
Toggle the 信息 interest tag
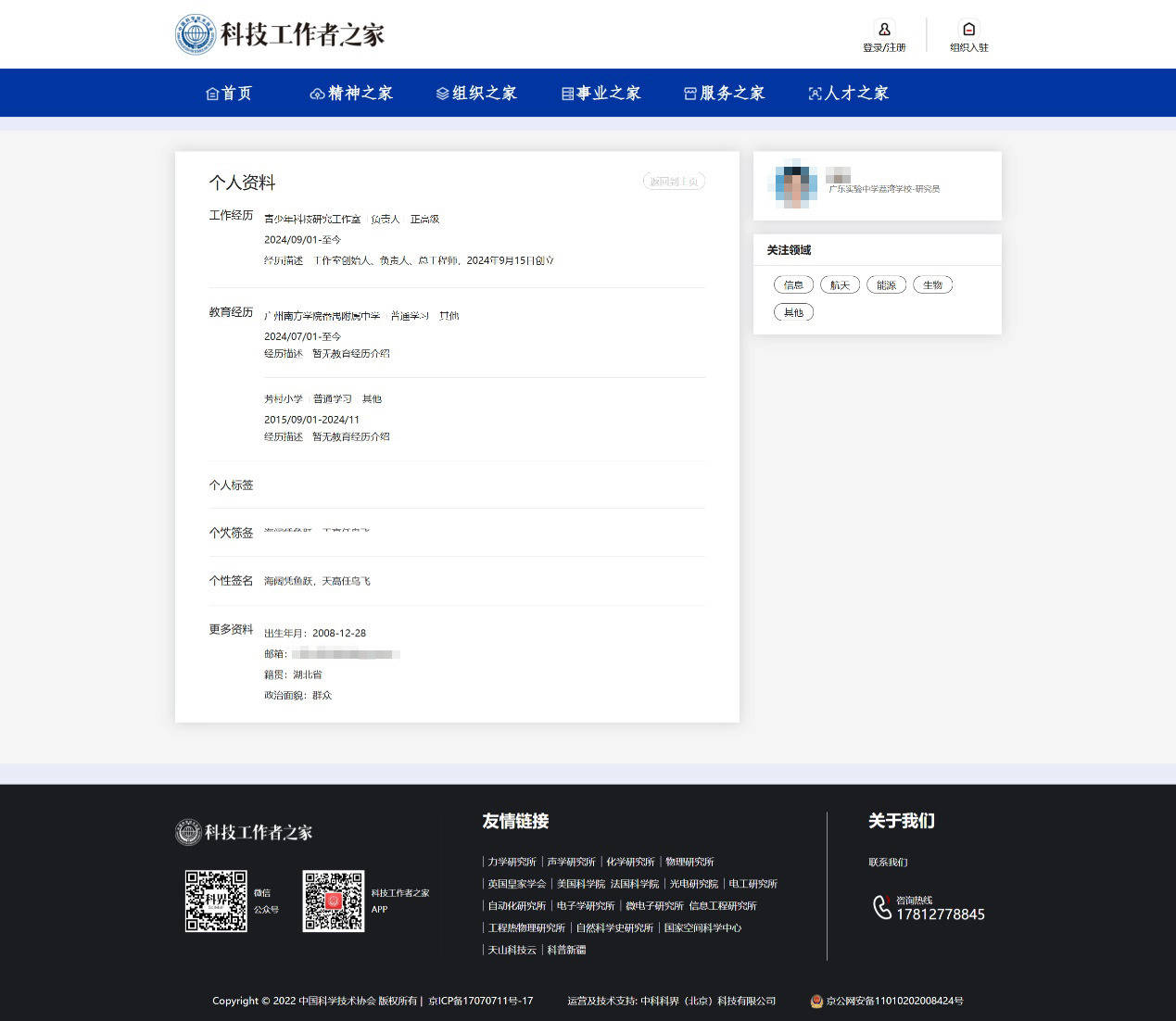793,284
